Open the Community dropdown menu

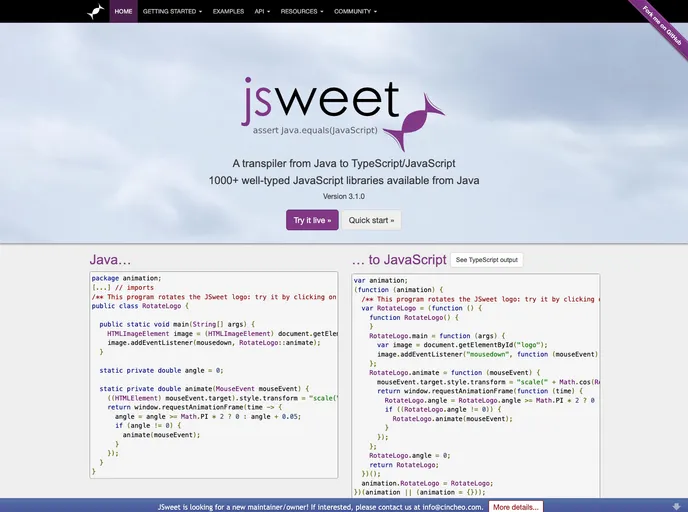click(x=355, y=11)
